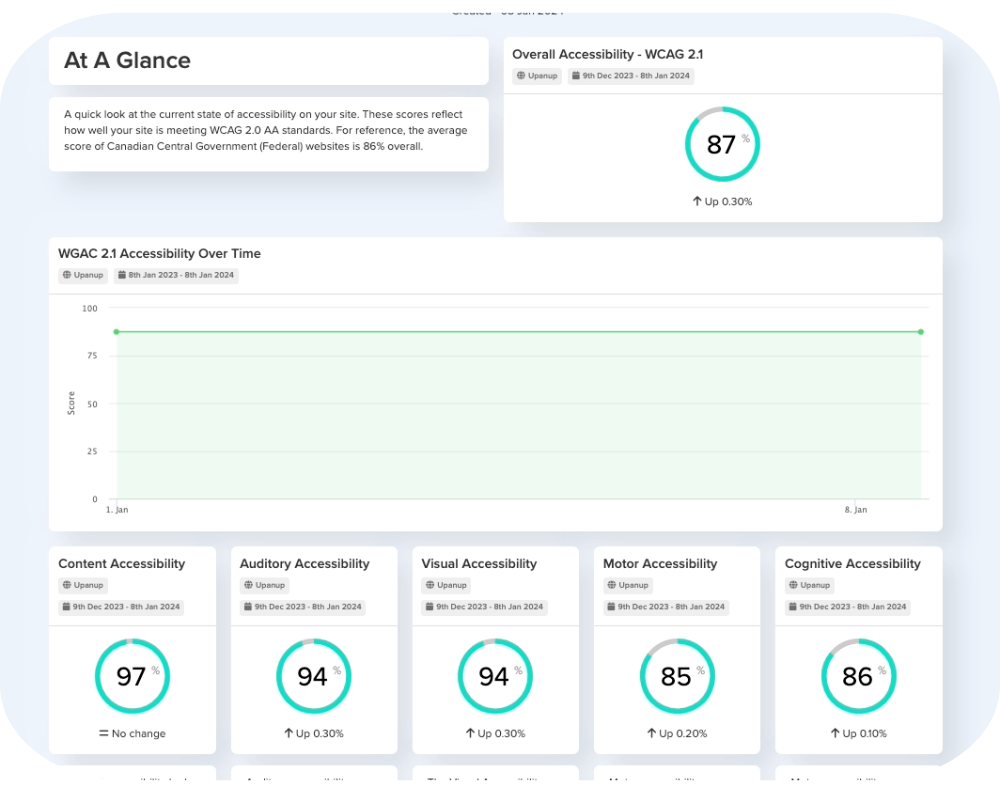Select the 94% Auditory Accessibility gauge
The width and height of the screenshot is (1000, 793).
pyautogui.click(x=314, y=676)
